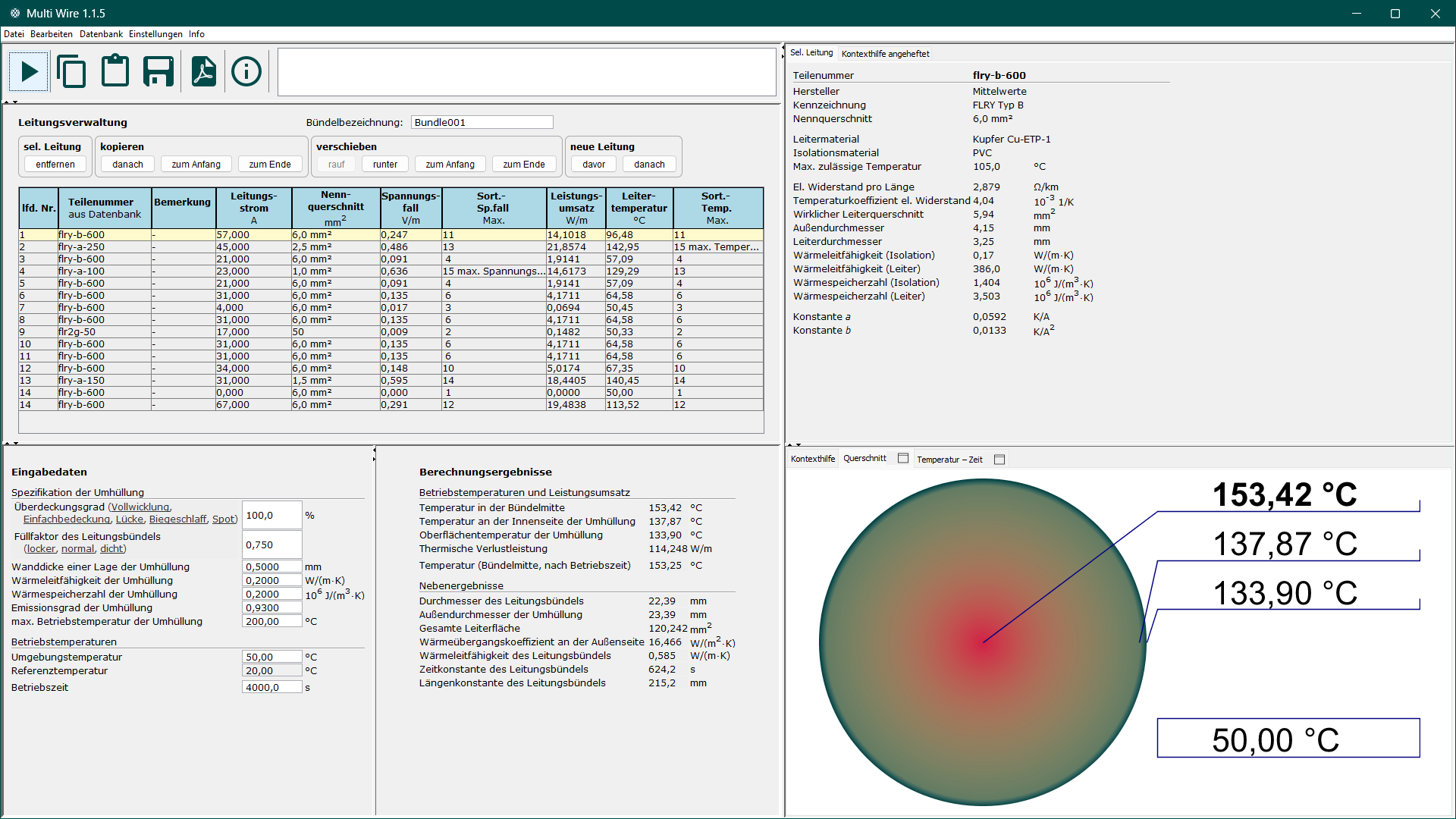The image size is (1456, 819).
Task: Click the Multi Wire app icon in title bar
Action: click(14, 13)
